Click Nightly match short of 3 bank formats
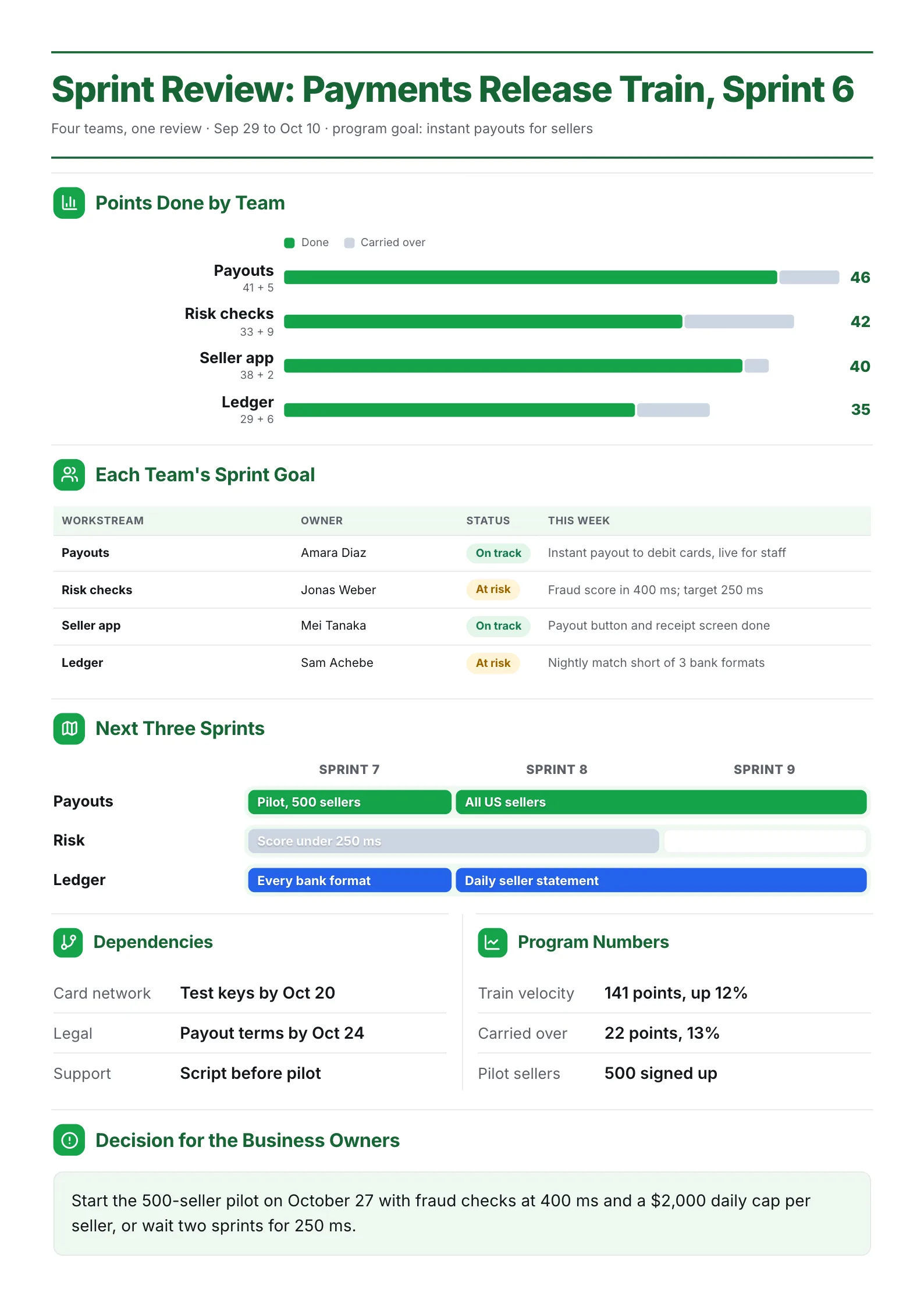Screen dimensions: 924x1307 click(656, 663)
